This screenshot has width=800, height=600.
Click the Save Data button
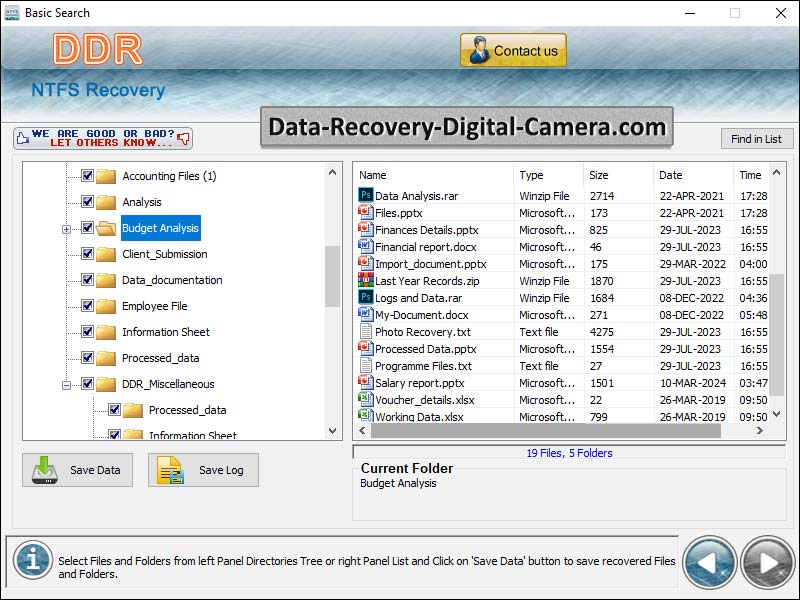[x=77, y=470]
